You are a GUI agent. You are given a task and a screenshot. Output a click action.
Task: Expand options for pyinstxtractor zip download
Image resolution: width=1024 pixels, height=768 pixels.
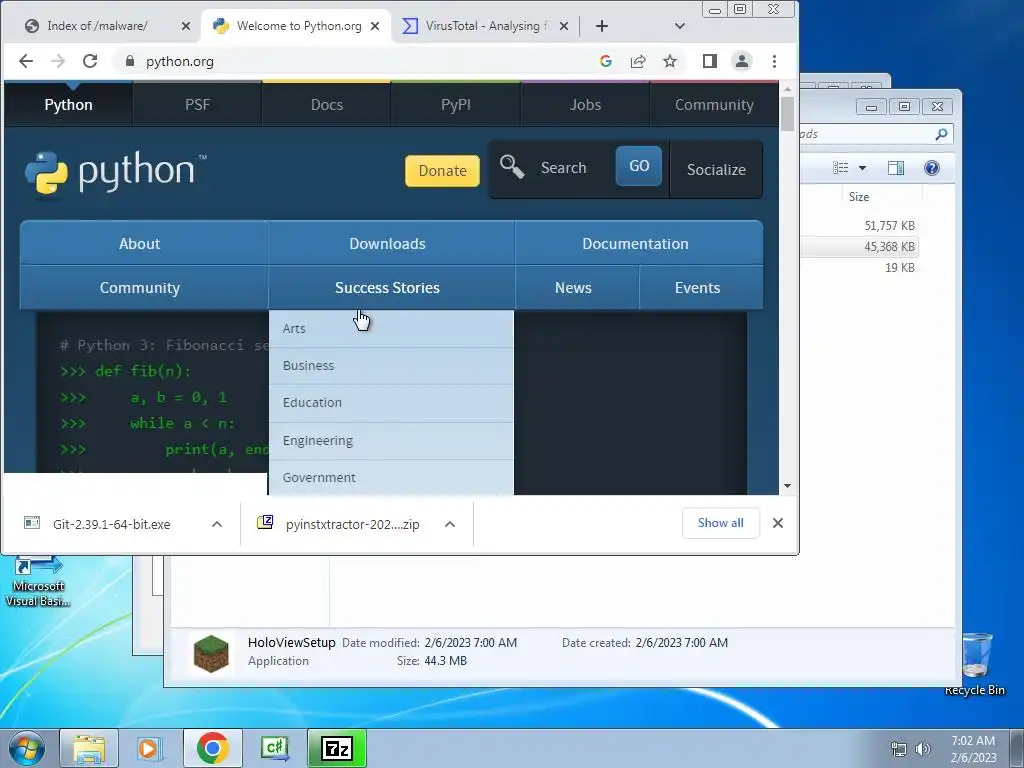(x=449, y=524)
